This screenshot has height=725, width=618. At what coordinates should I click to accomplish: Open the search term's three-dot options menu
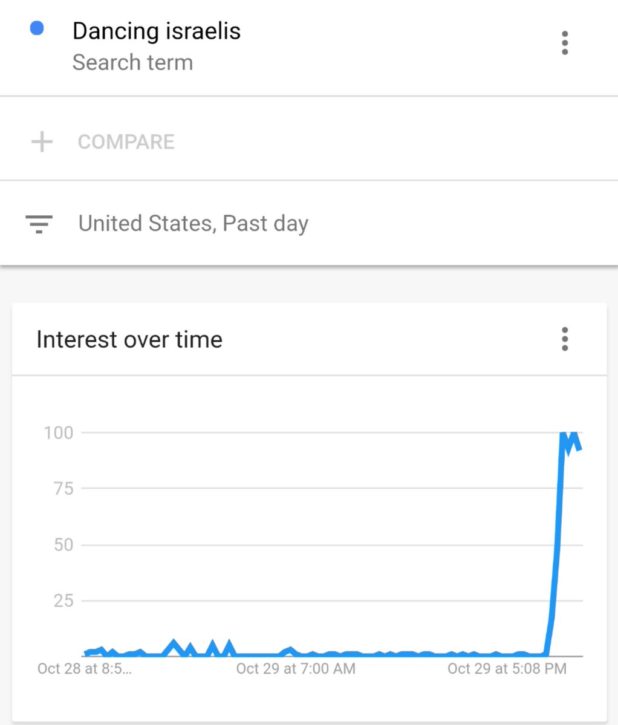click(x=565, y=43)
